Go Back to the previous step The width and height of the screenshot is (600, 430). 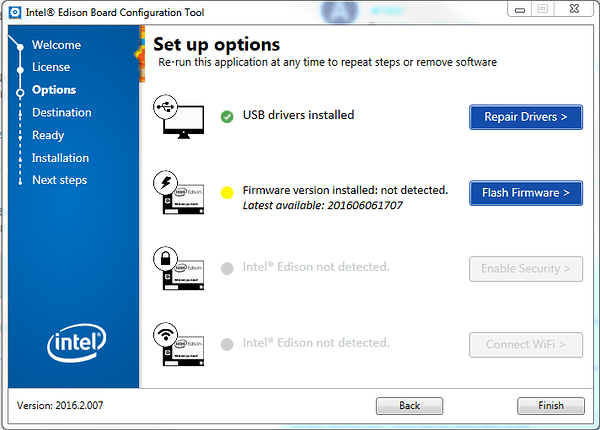coord(409,406)
